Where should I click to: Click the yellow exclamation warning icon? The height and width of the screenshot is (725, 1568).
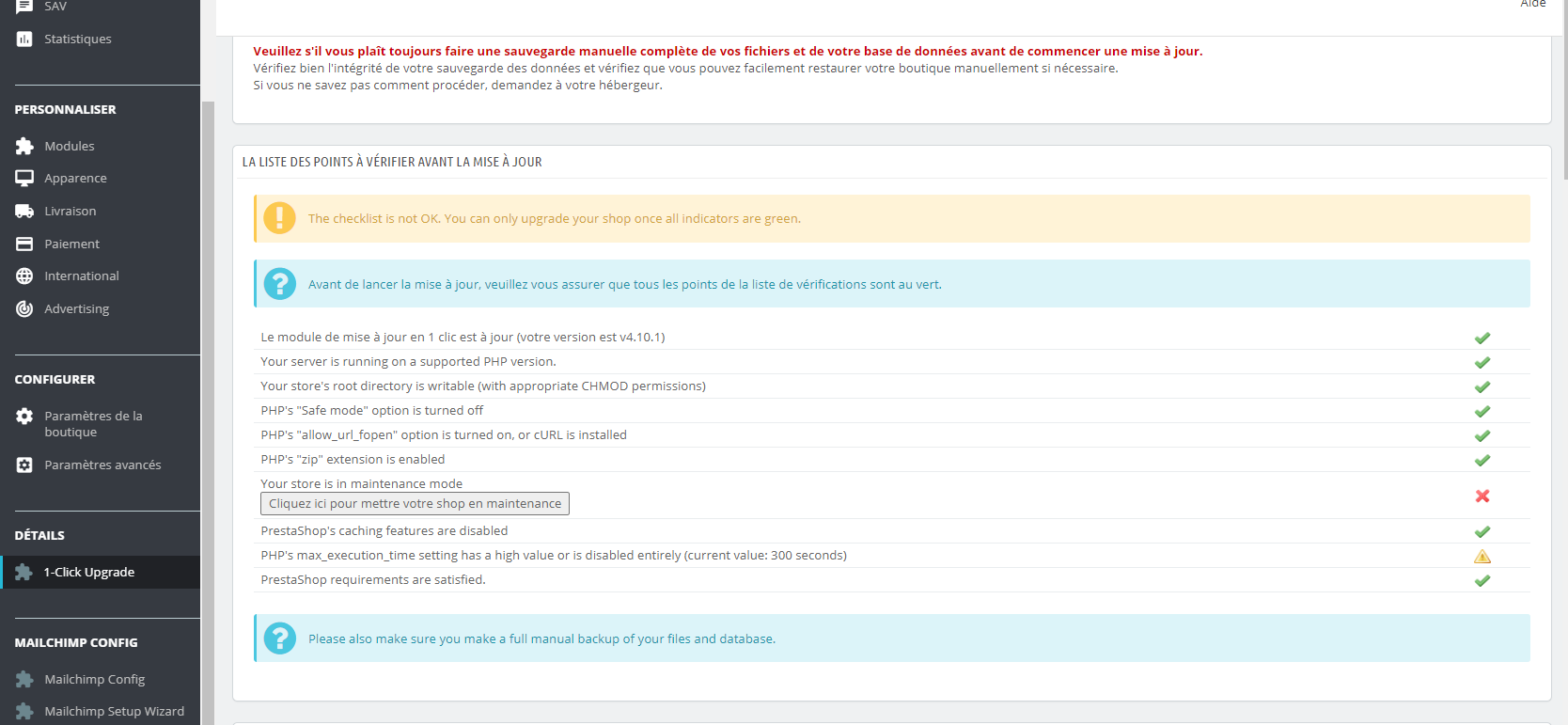[279, 218]
